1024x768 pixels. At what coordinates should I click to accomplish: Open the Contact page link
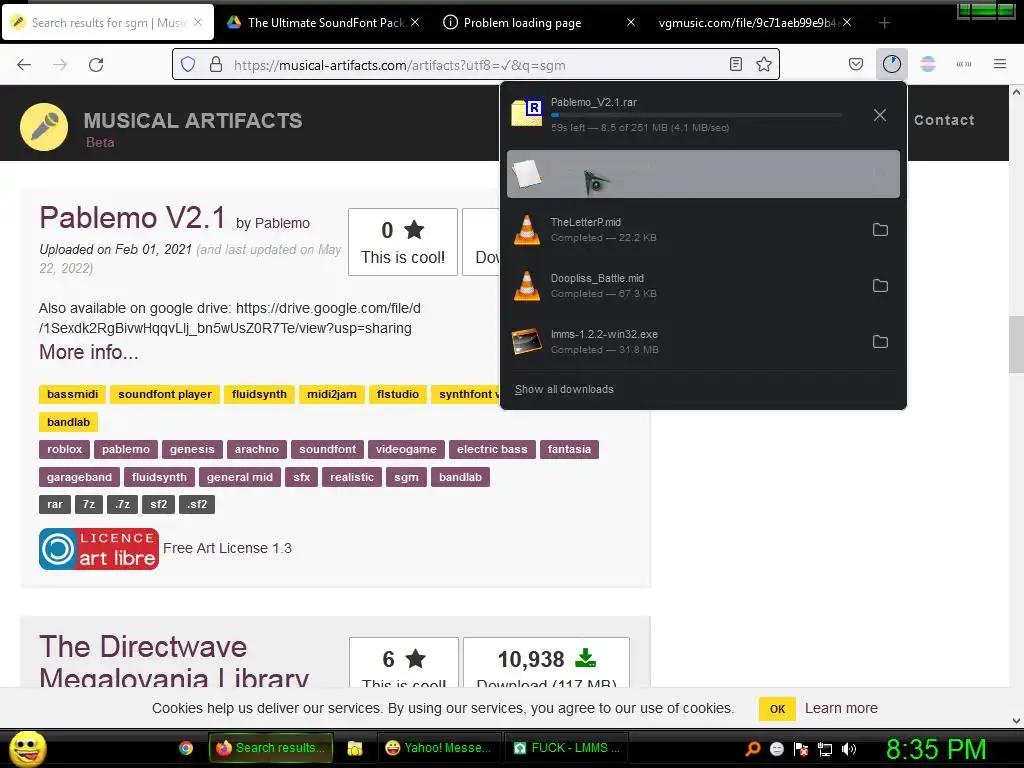coord(944,120)
